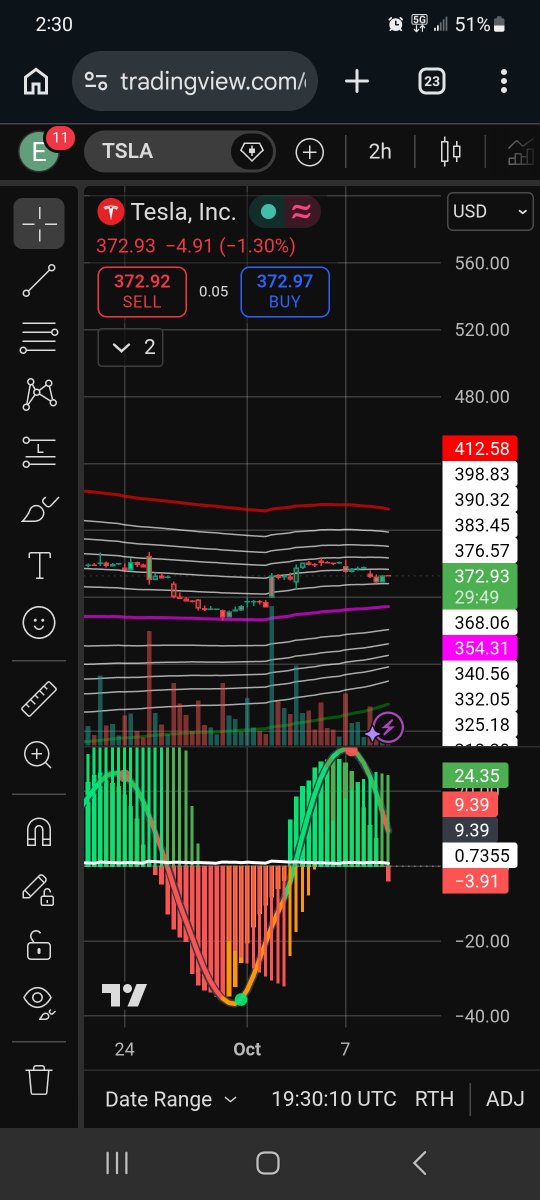Open a new browser tab
540x1200 pixels.
tap(357, 82)
